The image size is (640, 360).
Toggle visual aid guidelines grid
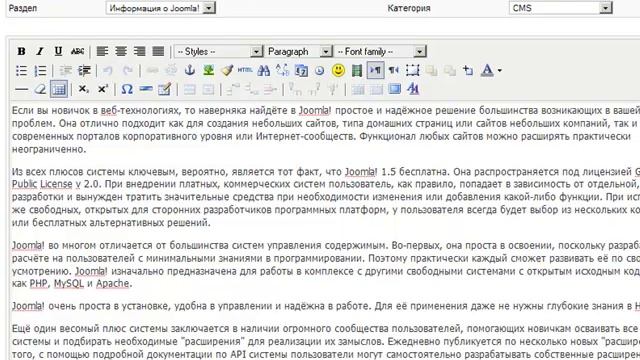point(59,89)
